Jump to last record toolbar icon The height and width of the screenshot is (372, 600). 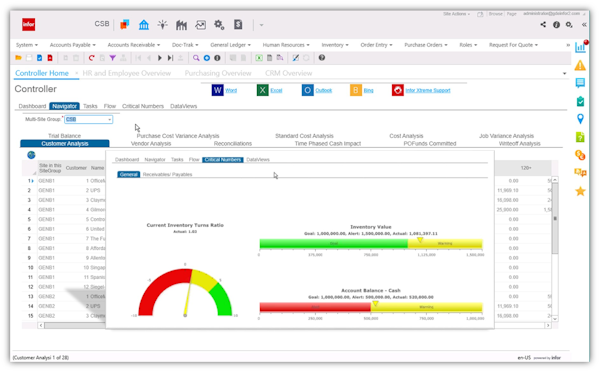[170, 58]
